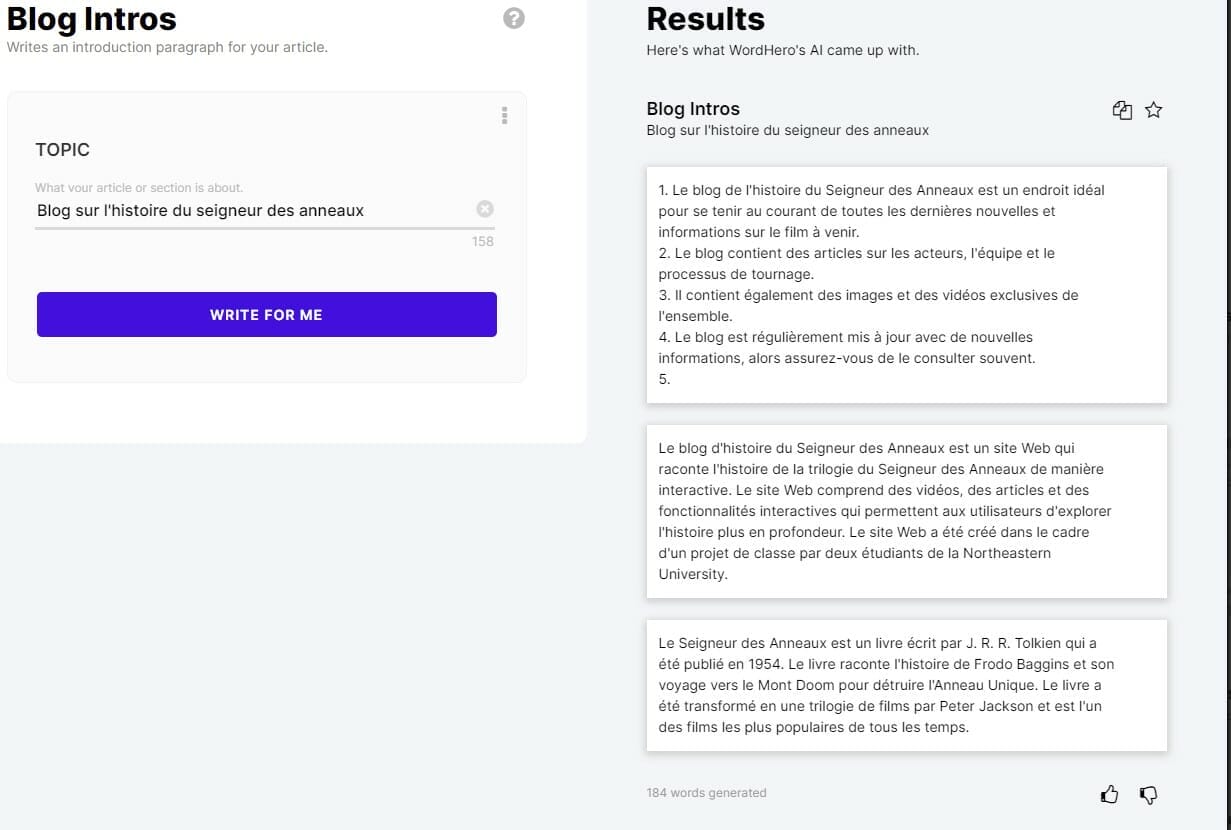Click the Blog Intros results subtitle

tap(787, 130)
